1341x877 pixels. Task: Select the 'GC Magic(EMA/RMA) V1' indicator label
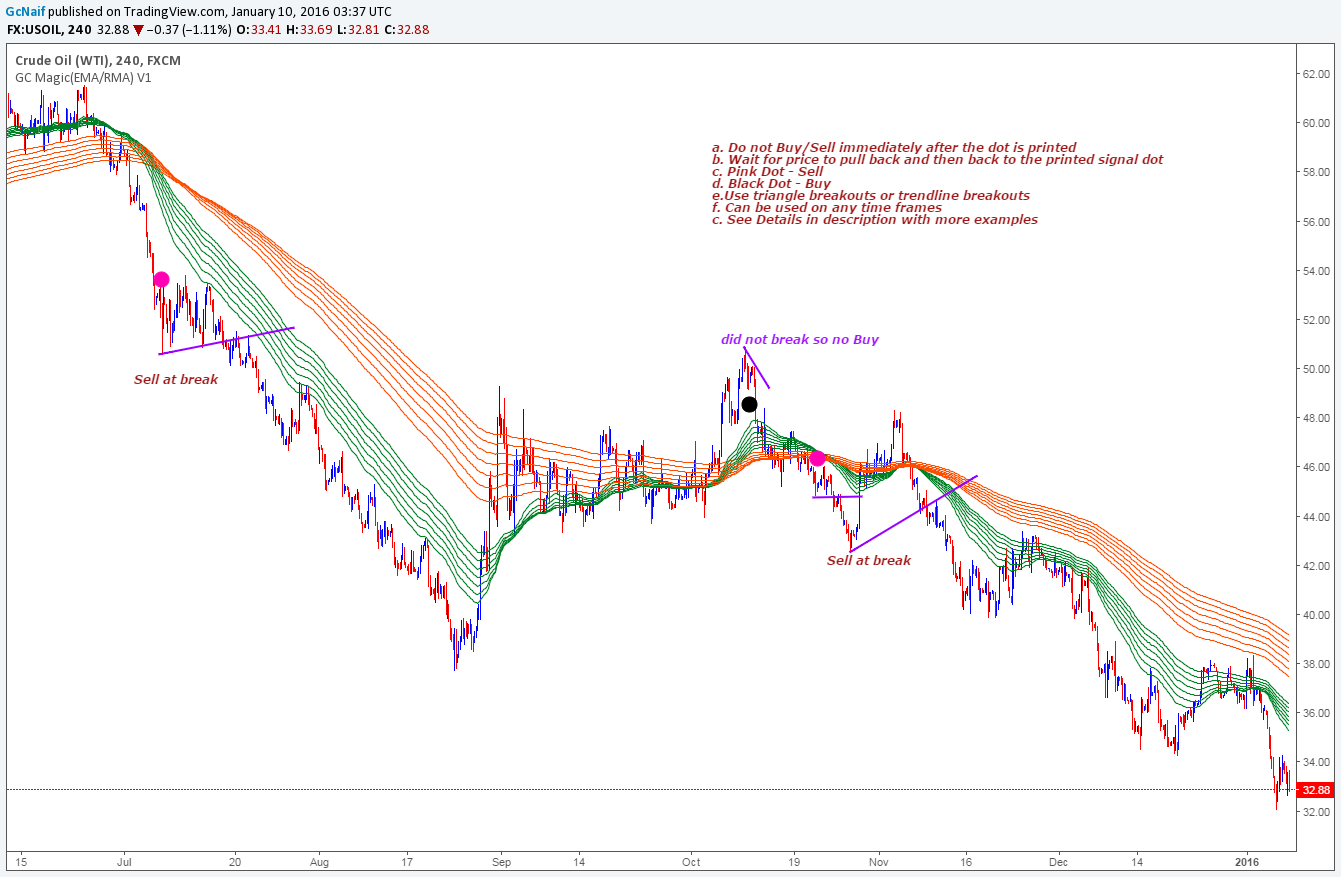pos(83,77)
